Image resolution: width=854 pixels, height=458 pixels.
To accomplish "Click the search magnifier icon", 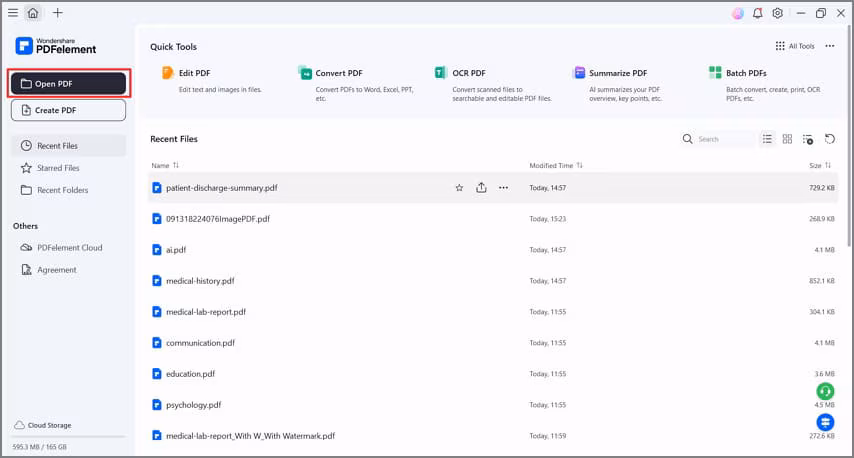I will pos(688,139).
